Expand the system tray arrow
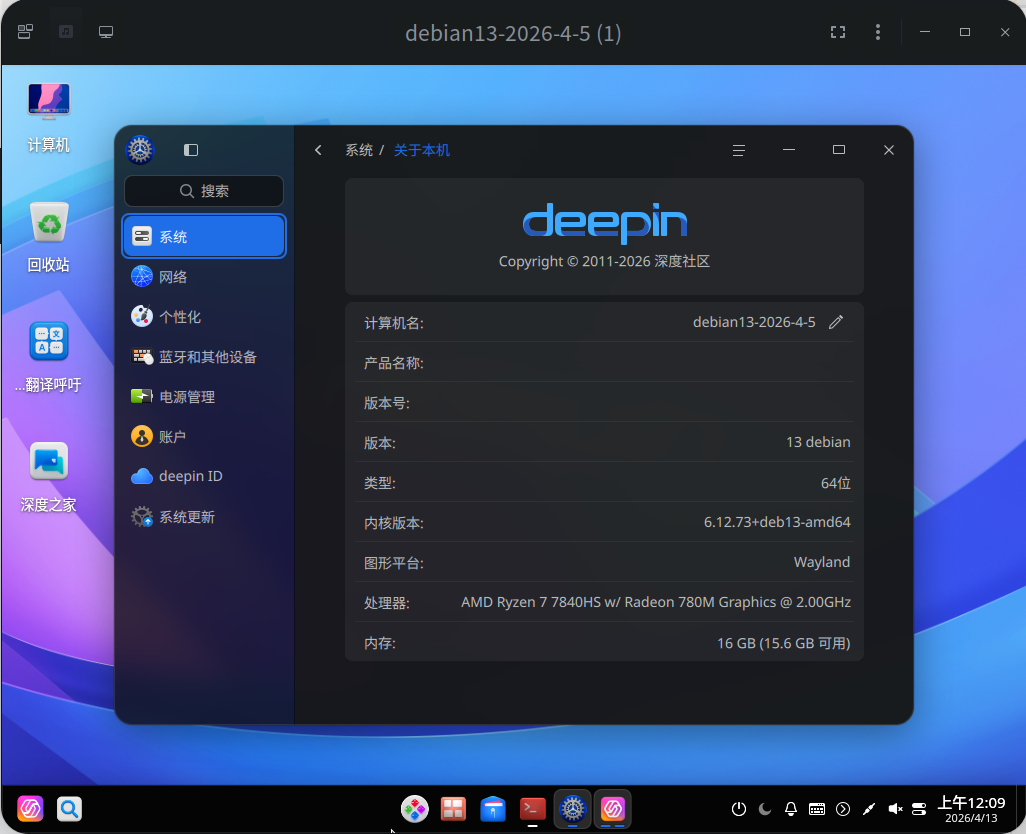Screen dimensions: 1026x834 843,809
